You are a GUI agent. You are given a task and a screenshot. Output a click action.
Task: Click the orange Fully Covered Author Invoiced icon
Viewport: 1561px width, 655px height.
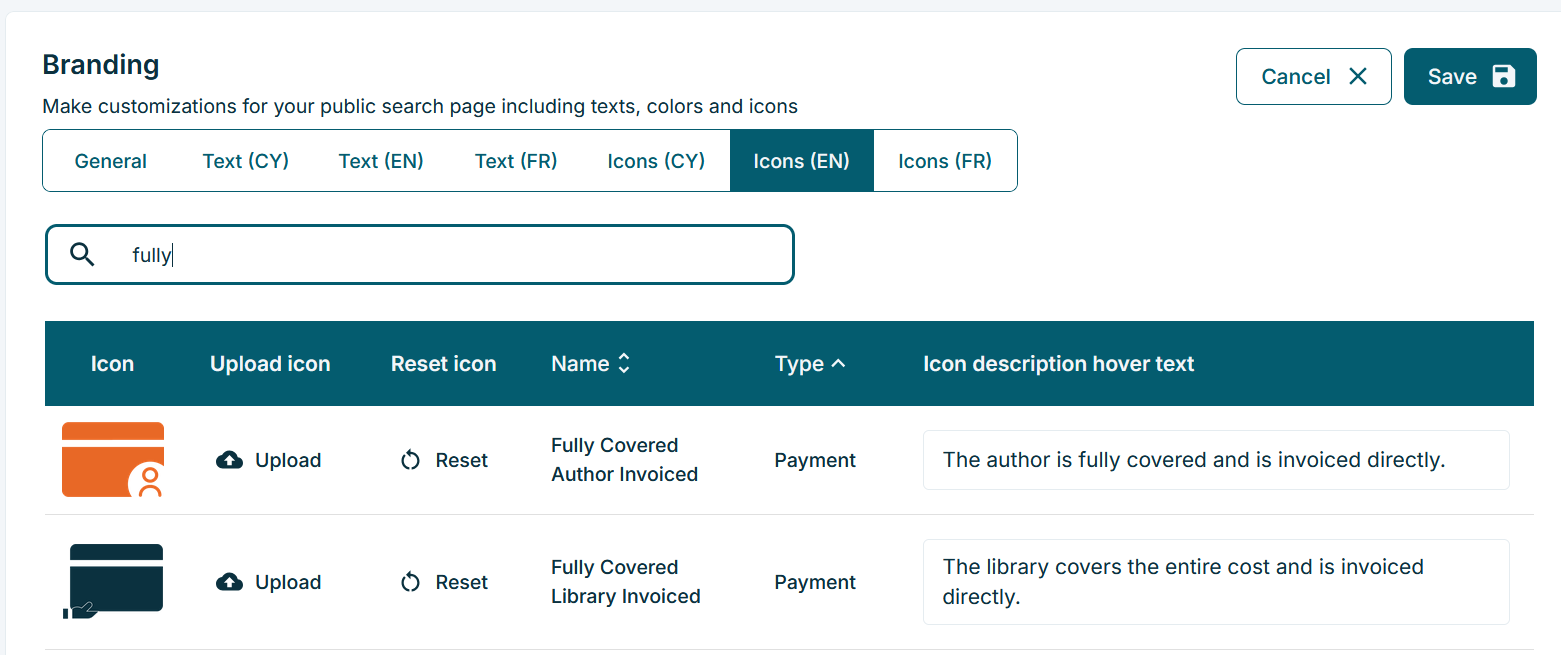click(x=113, y=460)
